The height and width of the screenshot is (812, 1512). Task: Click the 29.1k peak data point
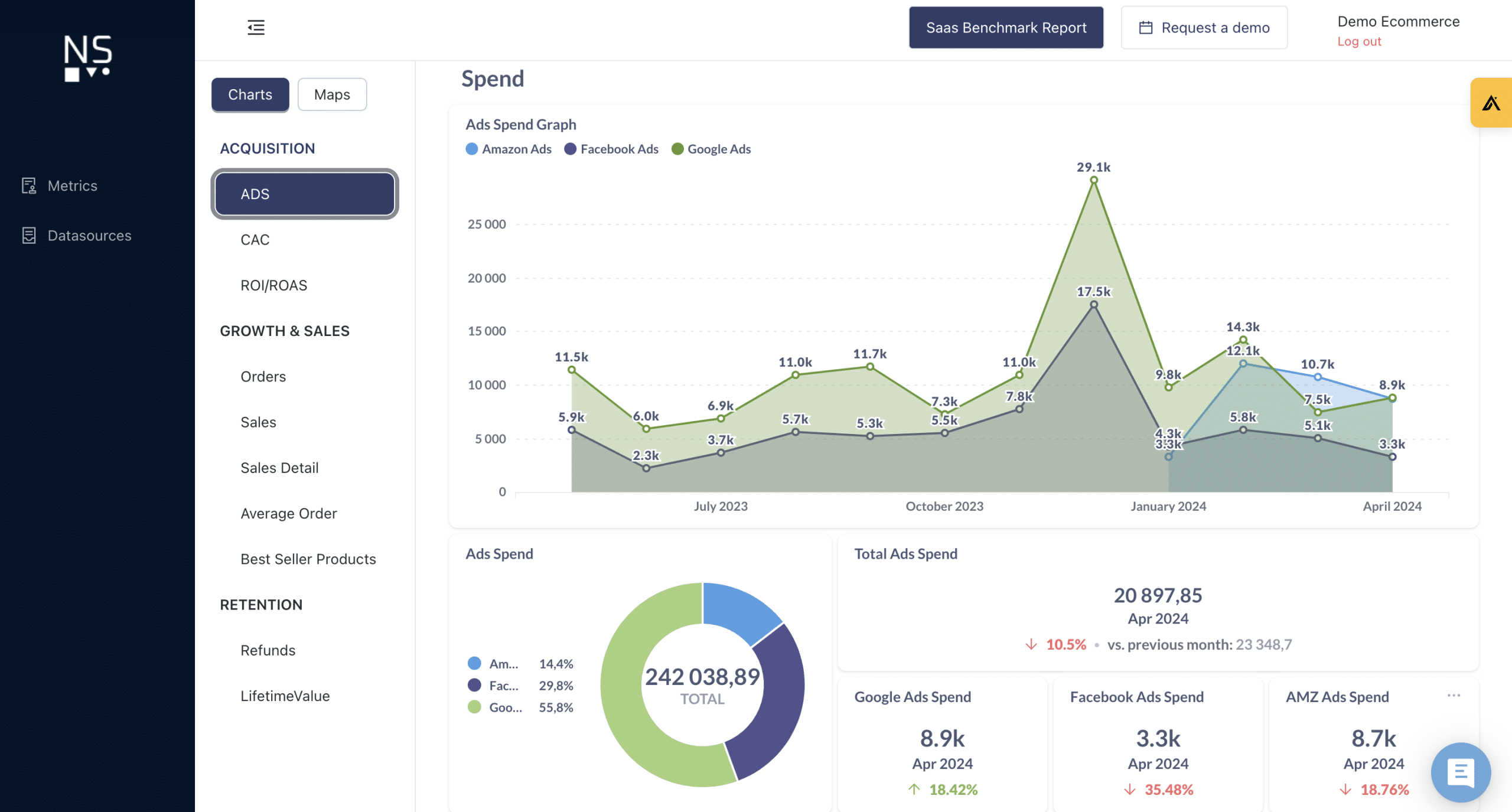pyautogui.click(x=1094, y=180)
